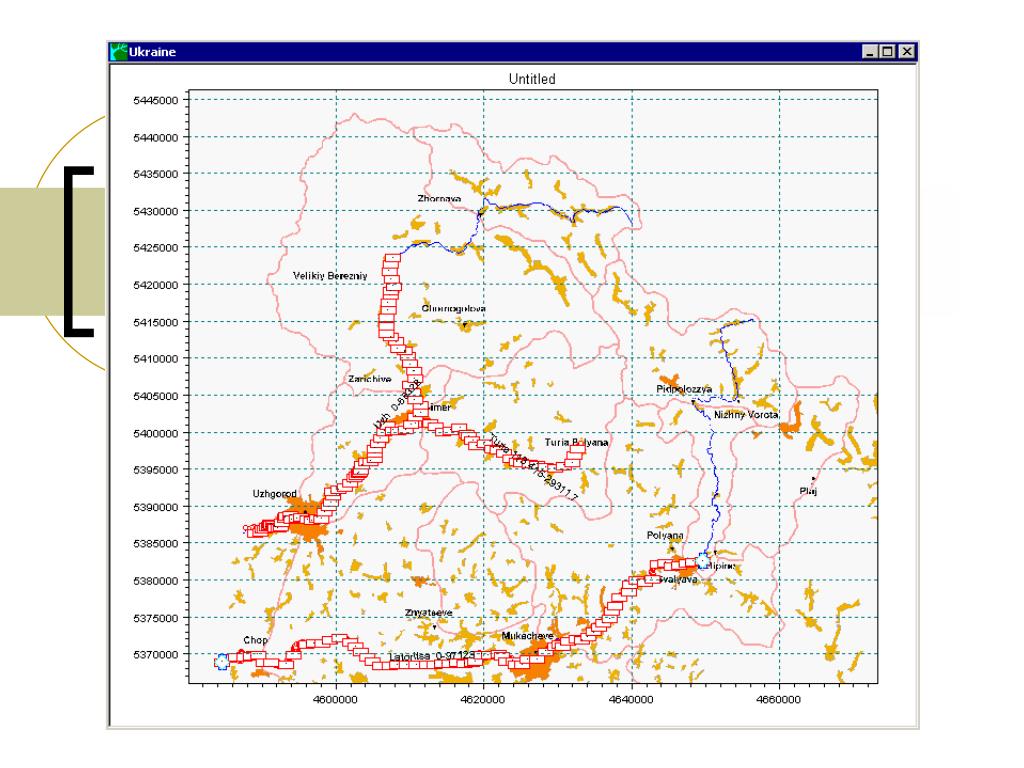Image resolution: width=1024 pixels, height=768 pixels.
Task: Click y-axis value 5405000
Action: pyautogui.click(x=155, y=396)
